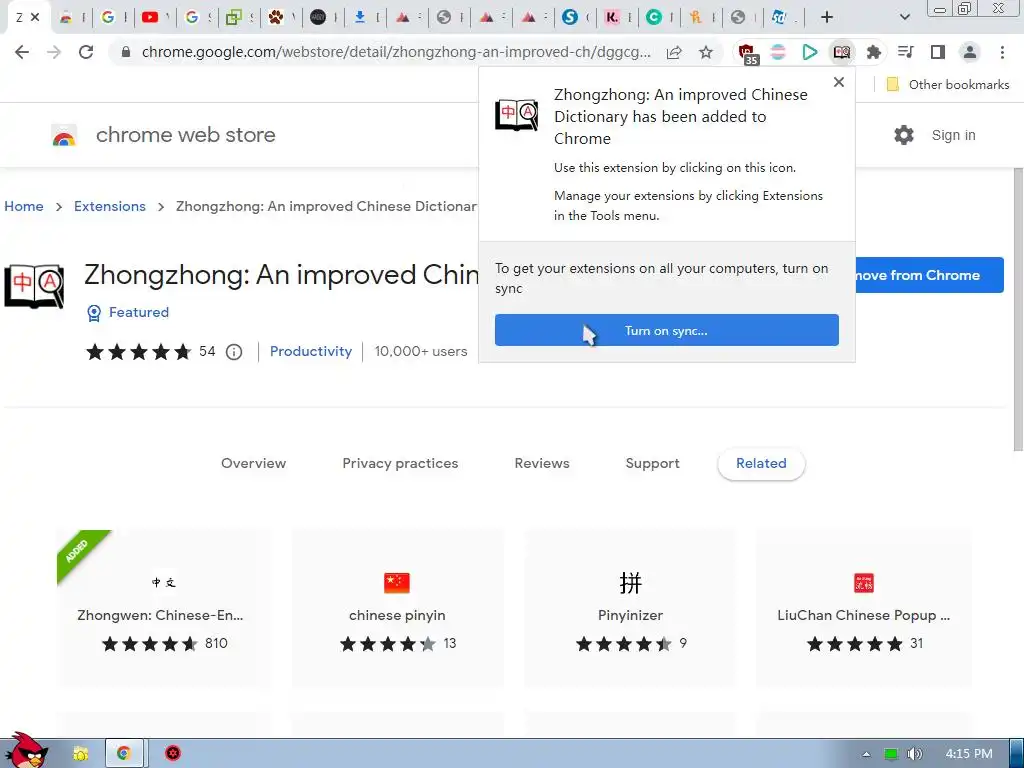Open the file explorer taskbar icon
1024x768 pixels.
81,754
